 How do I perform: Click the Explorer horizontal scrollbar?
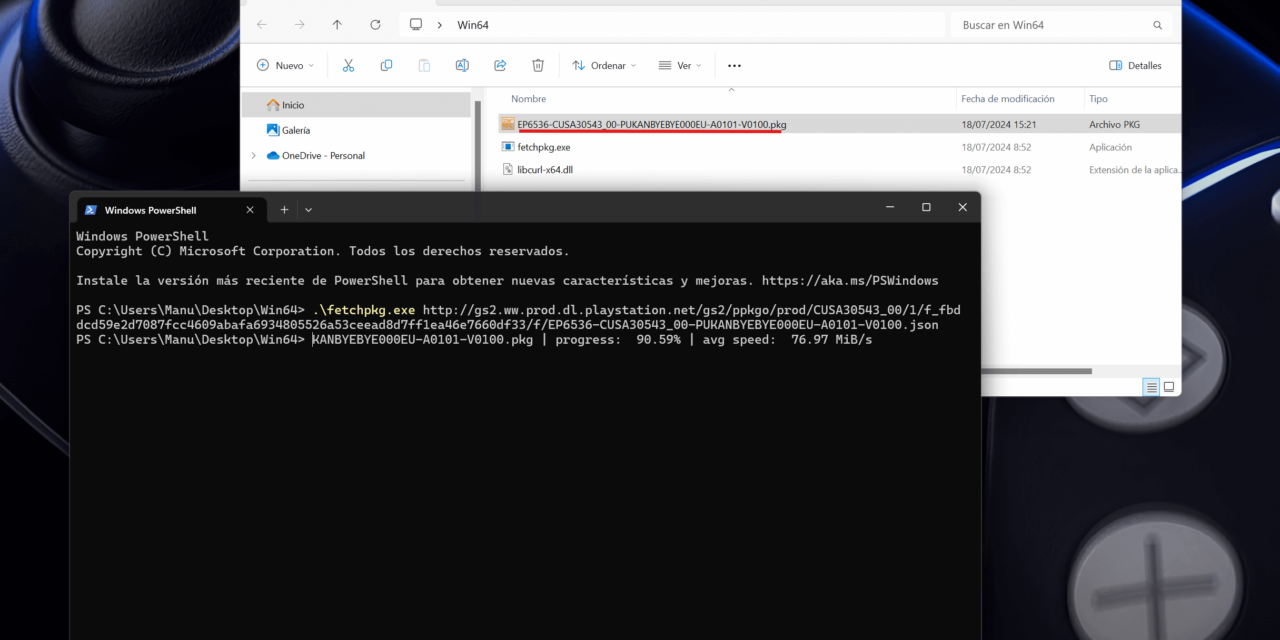tap(1035, 371)
